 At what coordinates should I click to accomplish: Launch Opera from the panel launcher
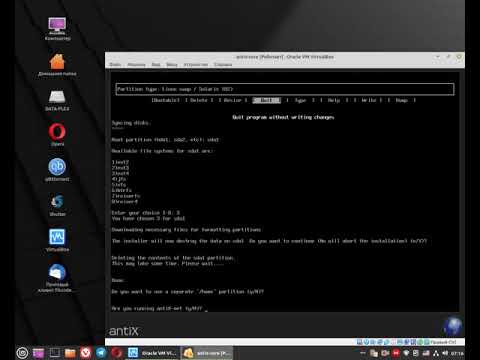(117, 353)
